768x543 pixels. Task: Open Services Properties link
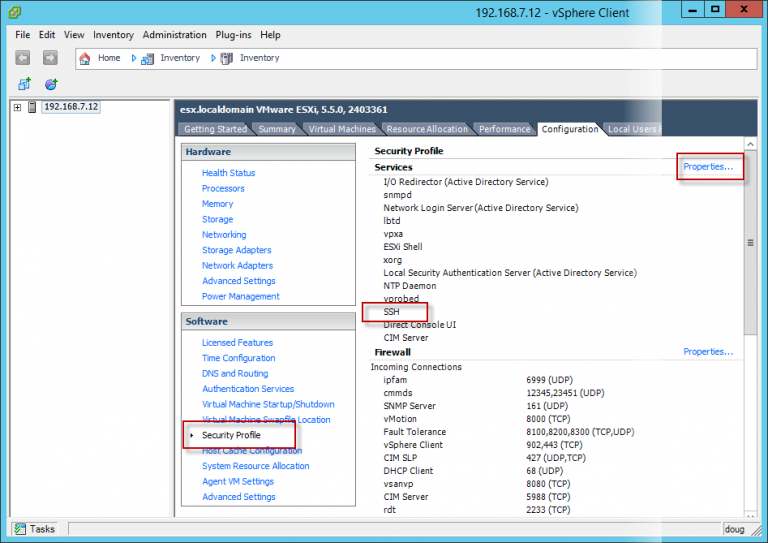click(707, 167)
